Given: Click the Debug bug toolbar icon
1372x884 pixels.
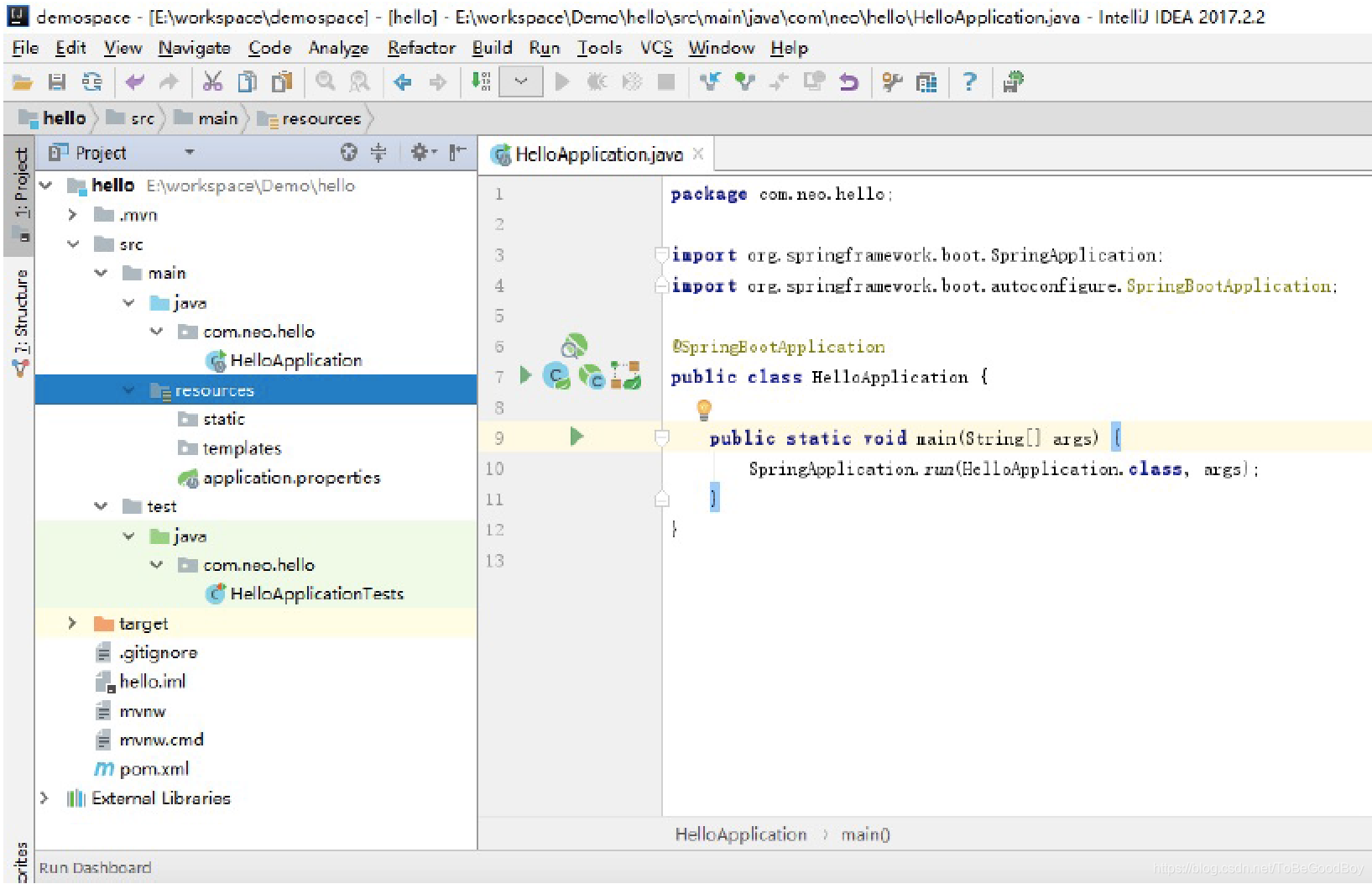Looking at the screenshot, I should (x=597, y=82).
